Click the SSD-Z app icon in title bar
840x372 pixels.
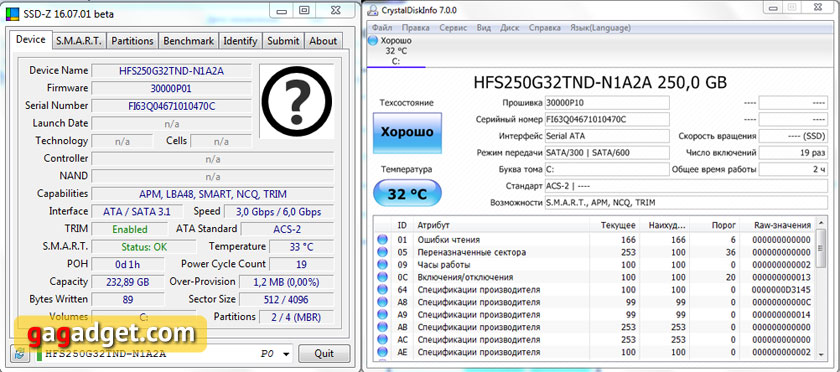(x=13, y=14)
